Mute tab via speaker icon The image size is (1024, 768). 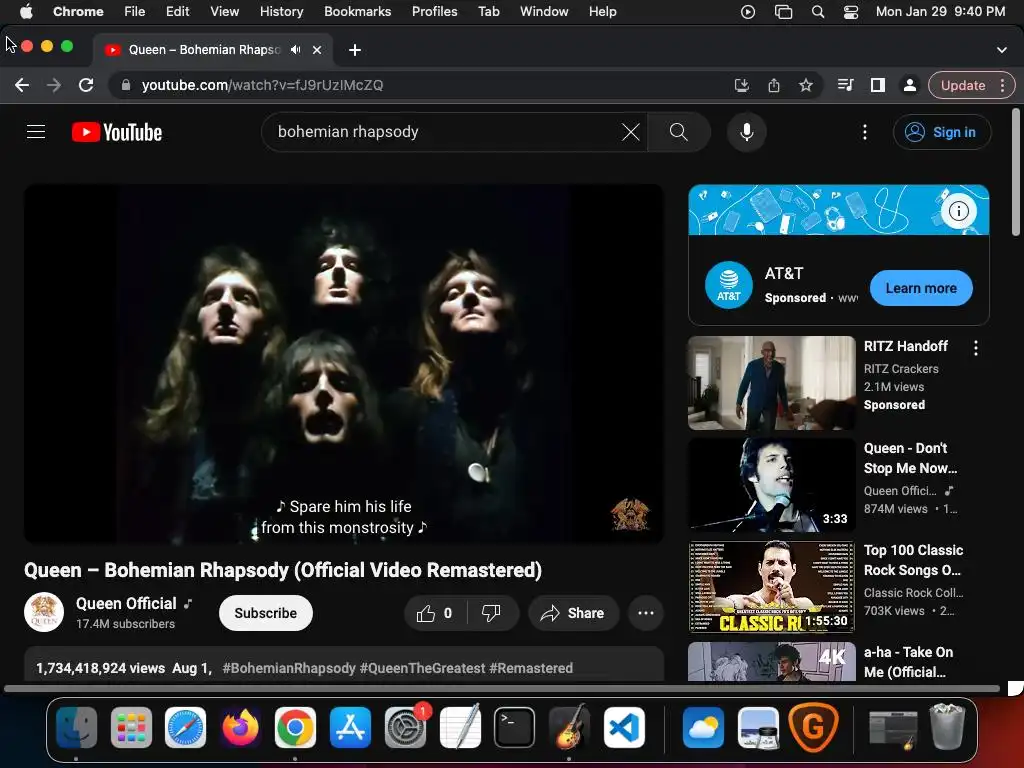[296, 50]
